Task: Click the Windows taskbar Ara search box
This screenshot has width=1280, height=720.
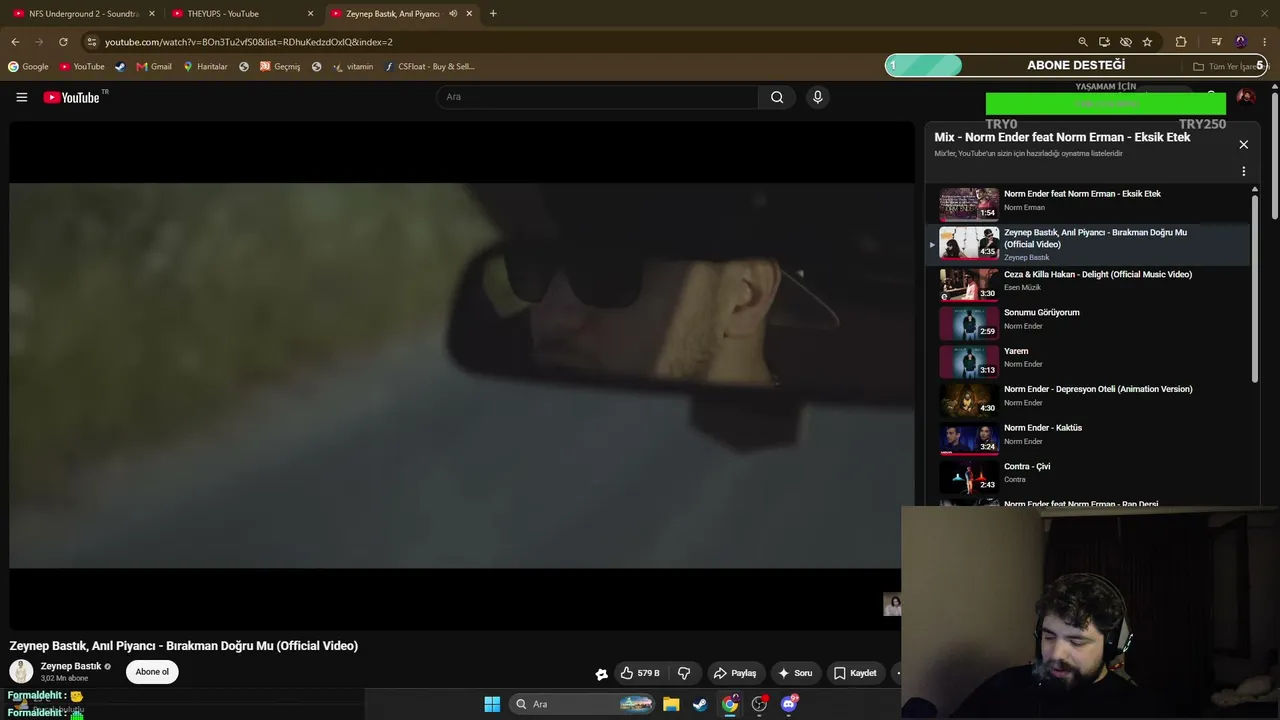Action: (580, 704)
